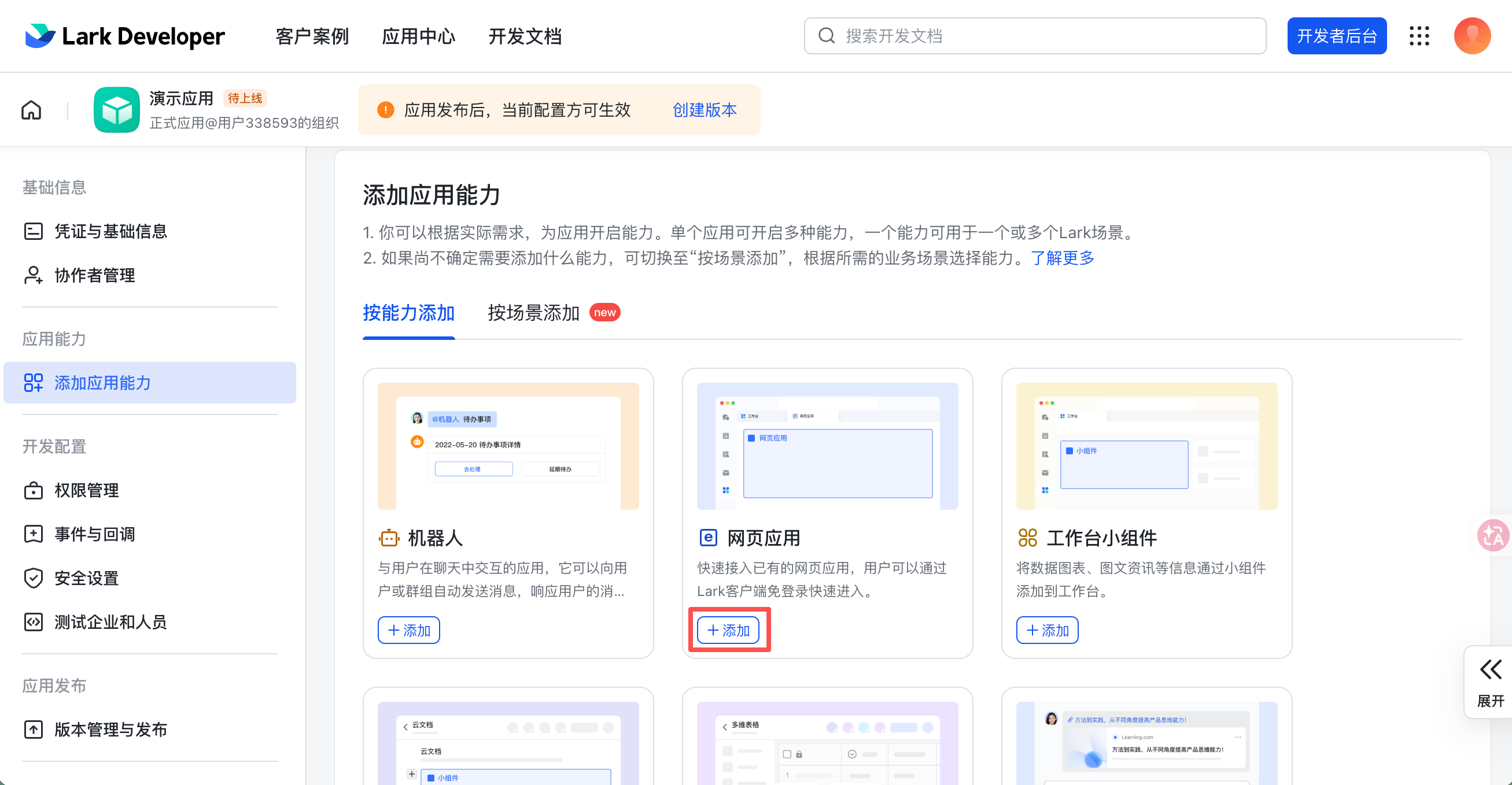Open 事件与回调 configuration
Image resolution: width=1512 pixels, height=785 pixels.
[x=94, y=534]
